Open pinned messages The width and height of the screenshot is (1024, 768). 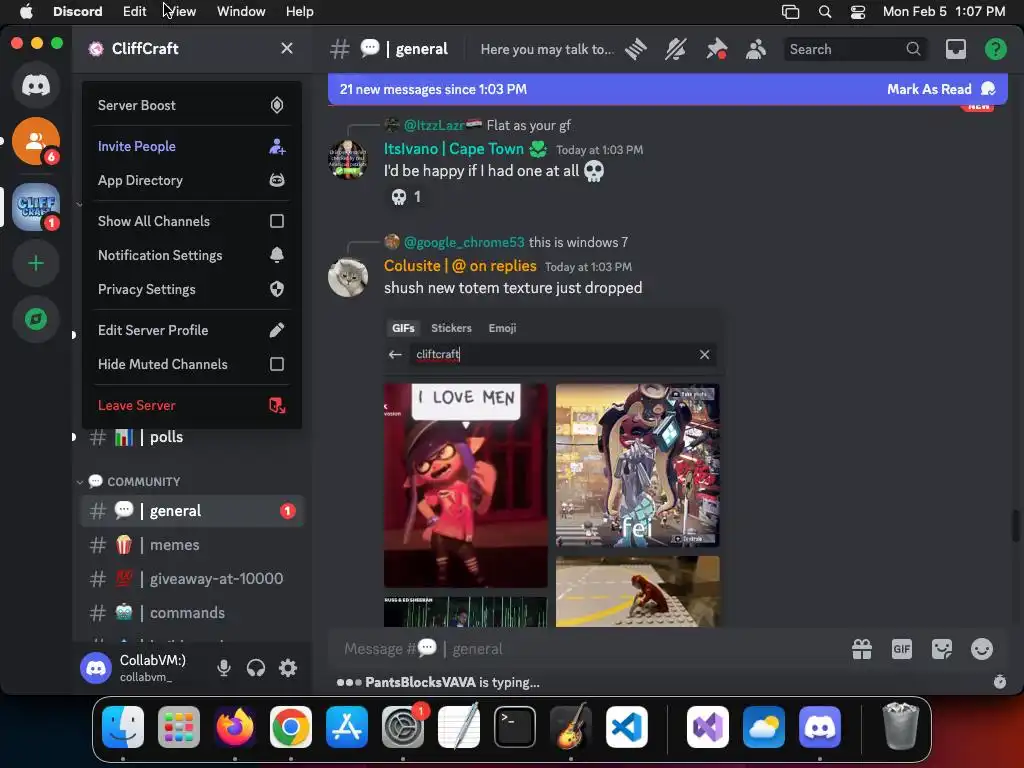pos(716,49)
